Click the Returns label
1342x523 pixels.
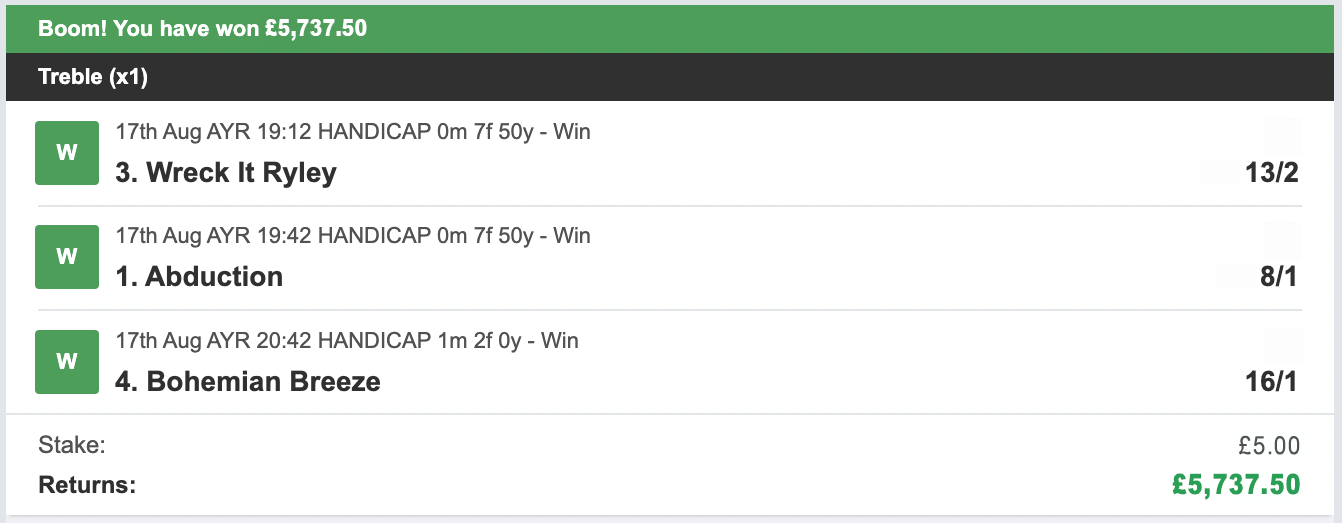tap(87, 486)
